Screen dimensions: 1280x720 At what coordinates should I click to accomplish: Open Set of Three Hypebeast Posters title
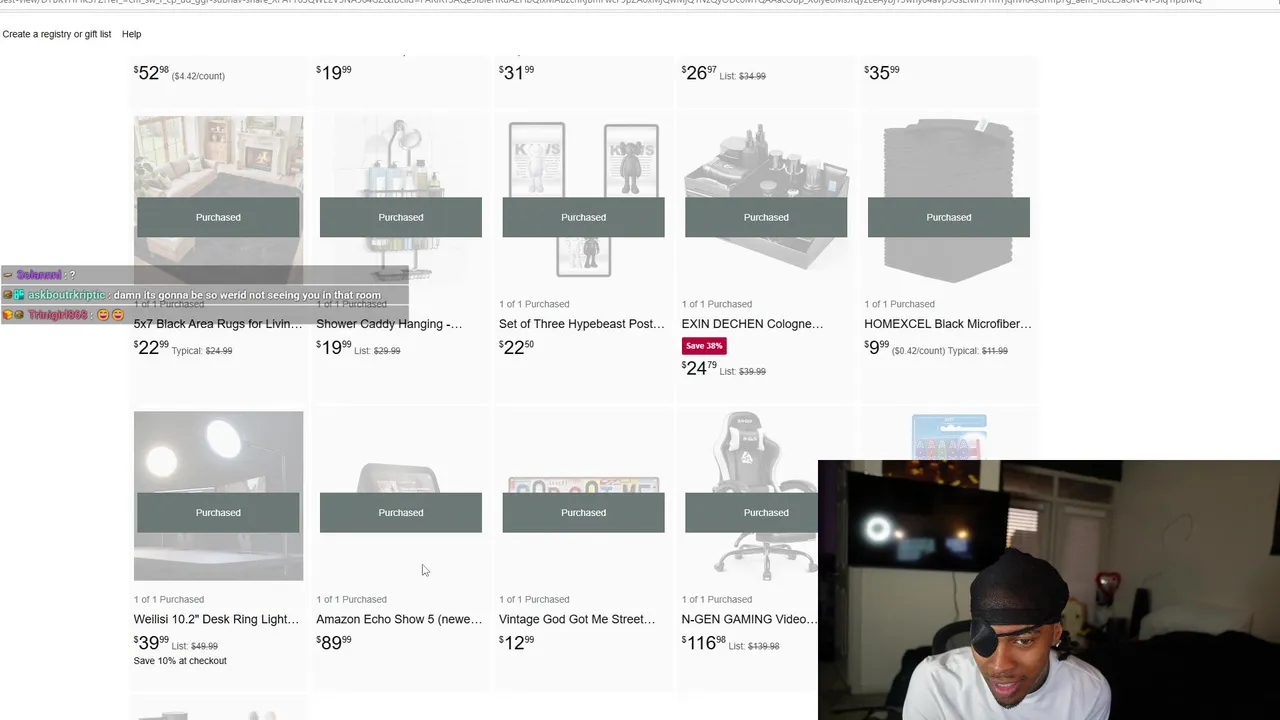[582, 324]
